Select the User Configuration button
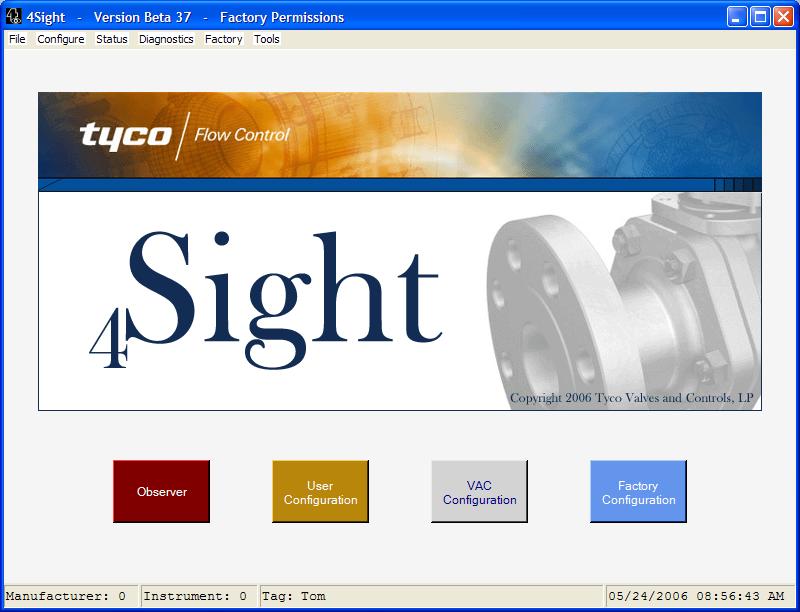800x612 pixels. (x=320, y=492)
